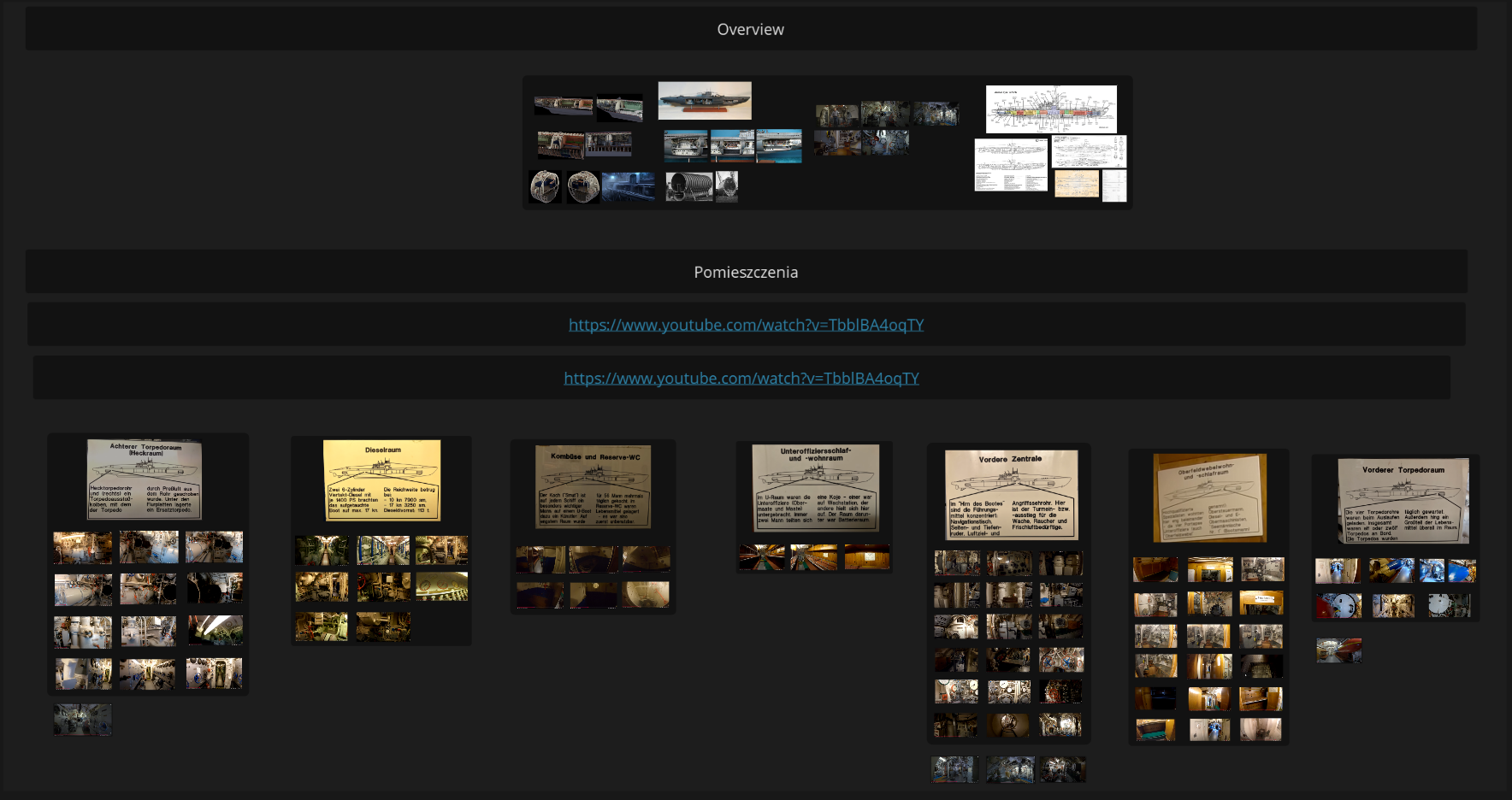Select the "Vordere Zentrale" info placard
The image size is (1512, 800).
tap(1011, 495)
